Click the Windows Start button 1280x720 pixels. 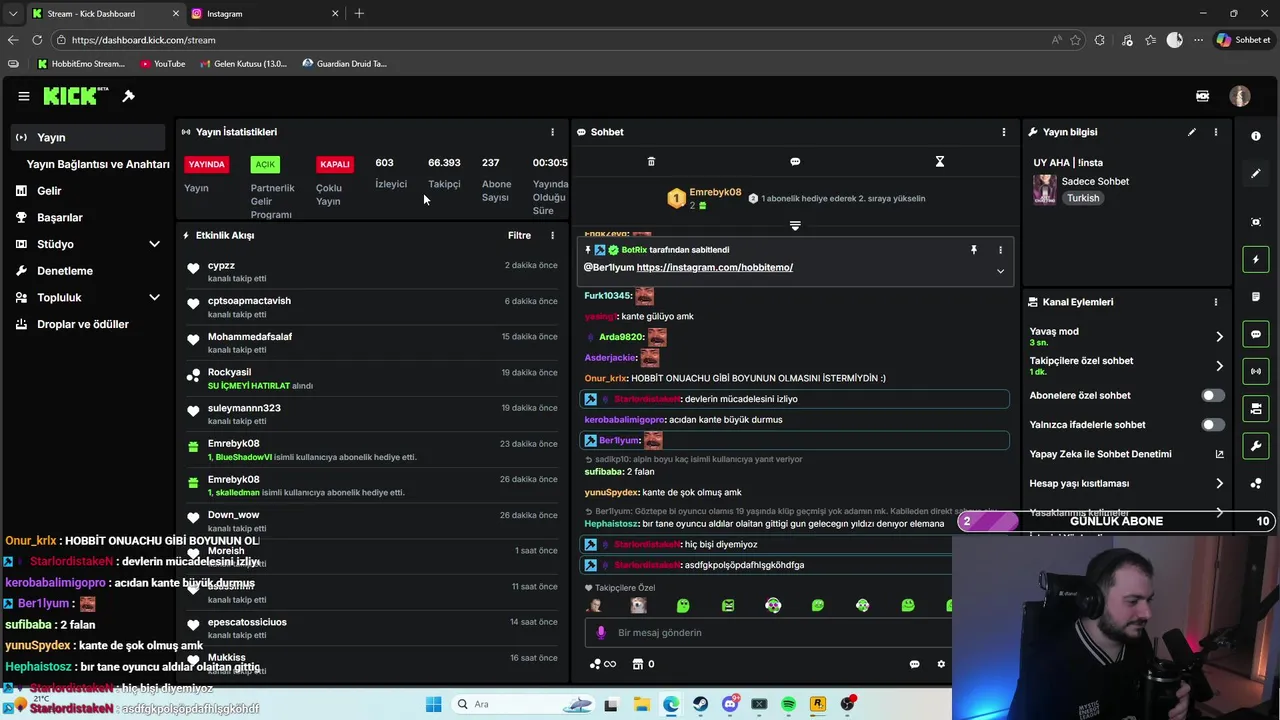click(433, 704)
